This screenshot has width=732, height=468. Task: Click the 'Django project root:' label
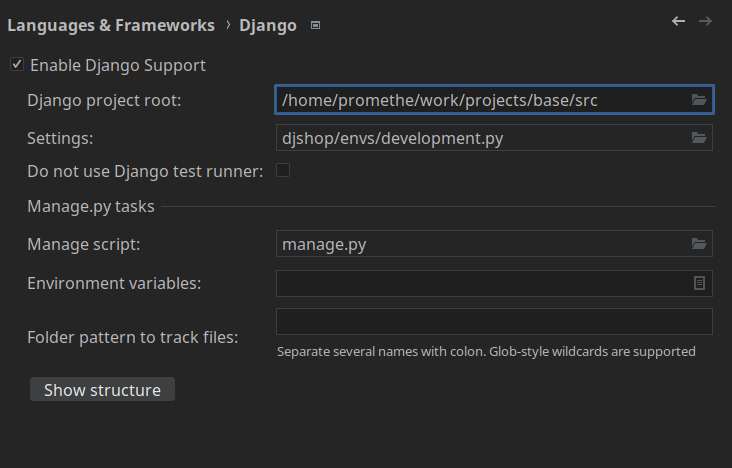pos(104,100)
